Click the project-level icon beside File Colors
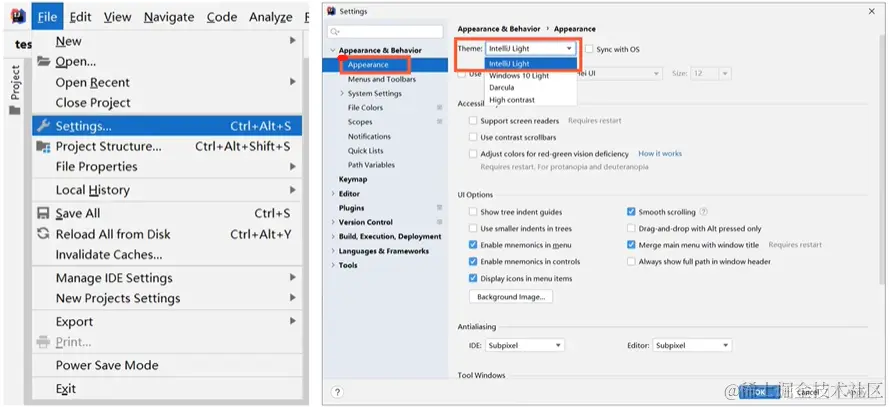 pos(439,107)
